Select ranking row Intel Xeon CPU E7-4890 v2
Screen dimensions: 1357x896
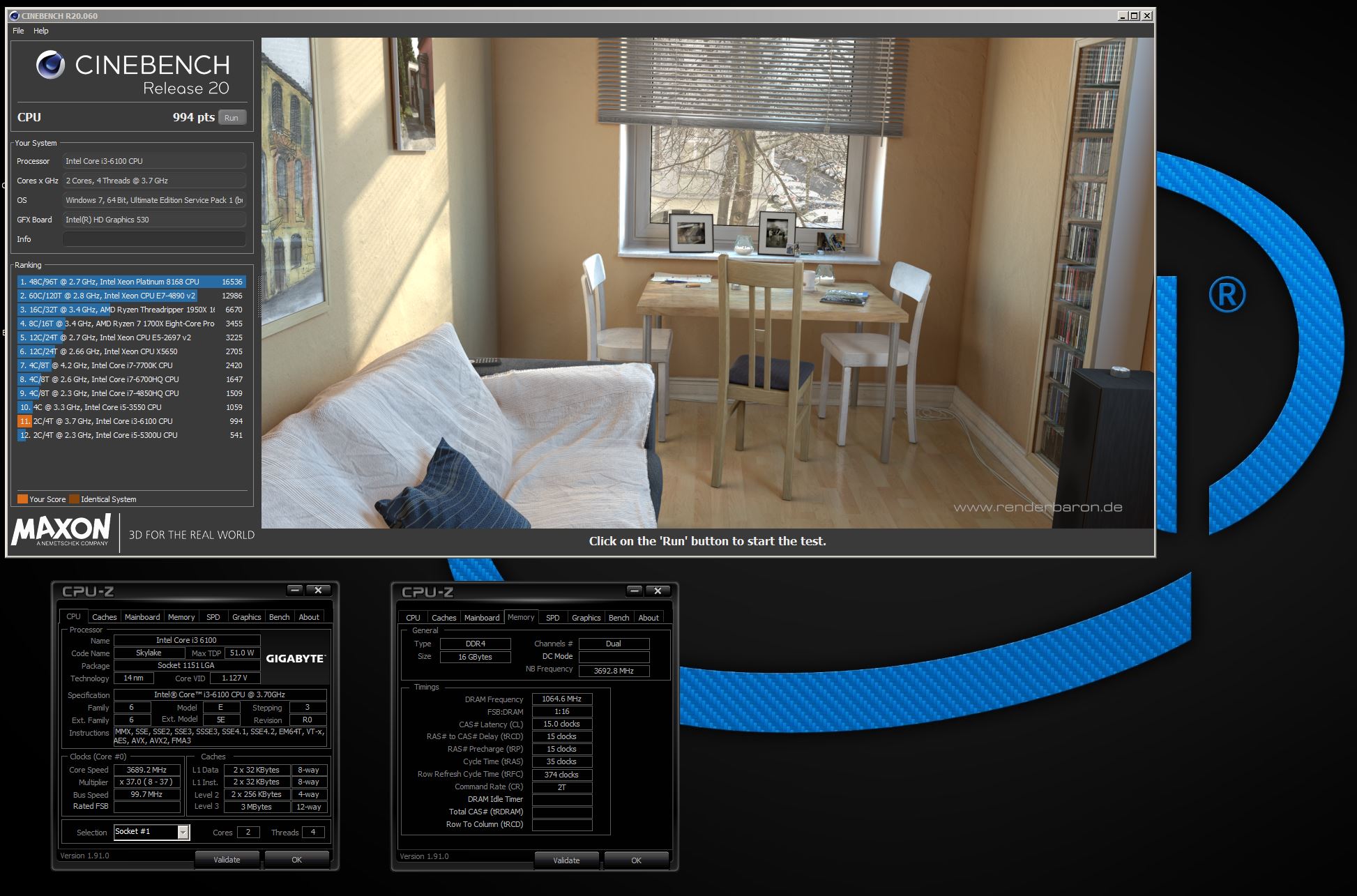pyautogui.click(x=131, y=296)
